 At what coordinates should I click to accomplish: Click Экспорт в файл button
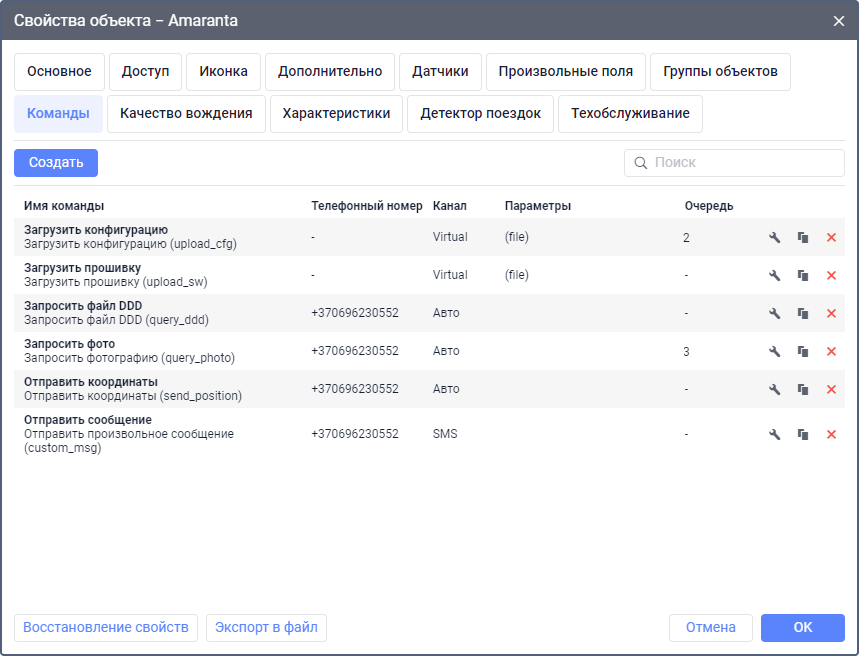coord(266,628)
